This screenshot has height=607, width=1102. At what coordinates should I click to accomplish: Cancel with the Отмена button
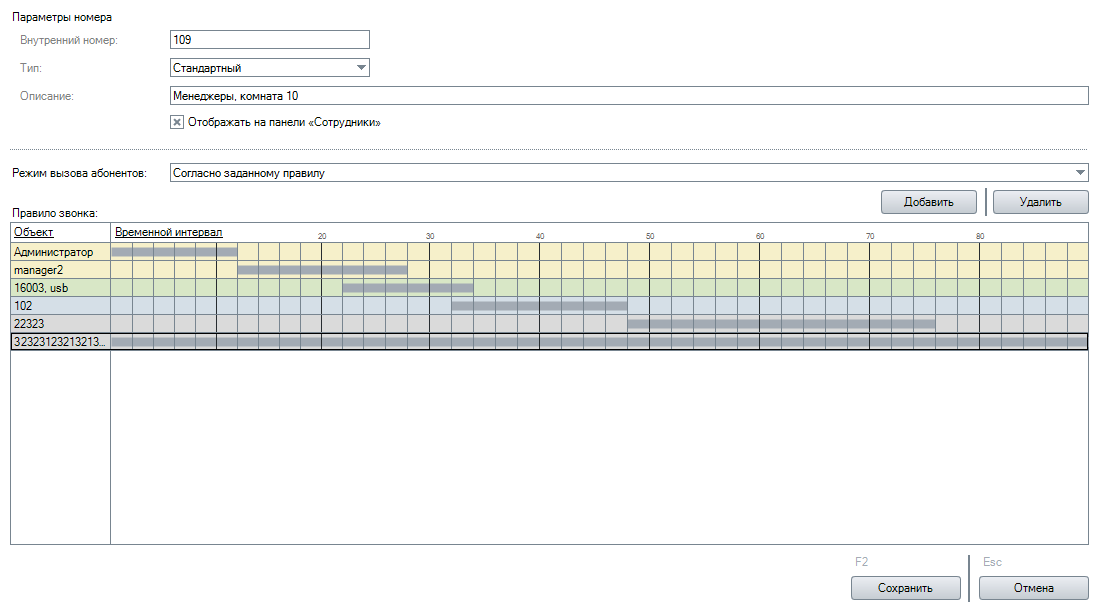coord(1033,588)
